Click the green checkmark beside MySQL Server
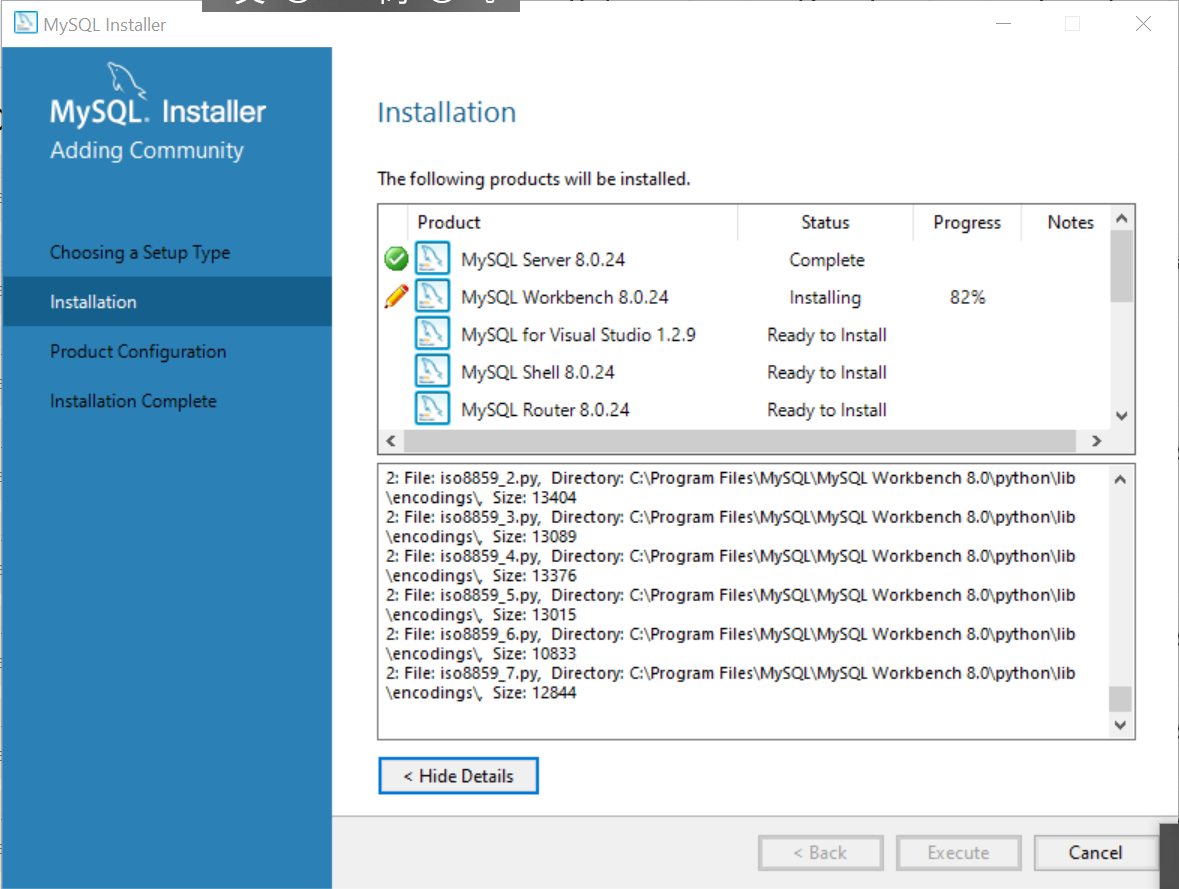 396,259
